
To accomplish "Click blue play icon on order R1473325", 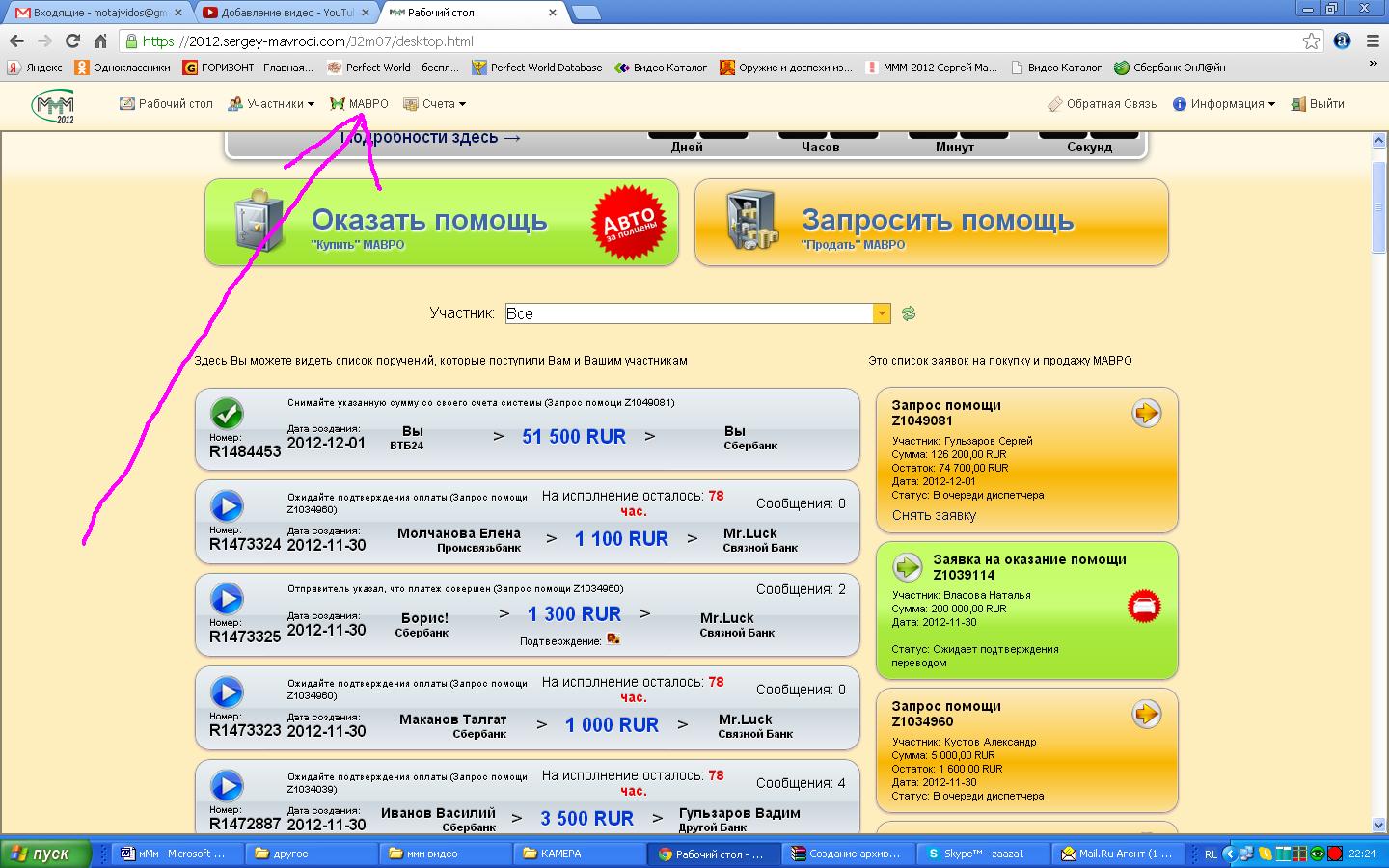I will [227, 599].
